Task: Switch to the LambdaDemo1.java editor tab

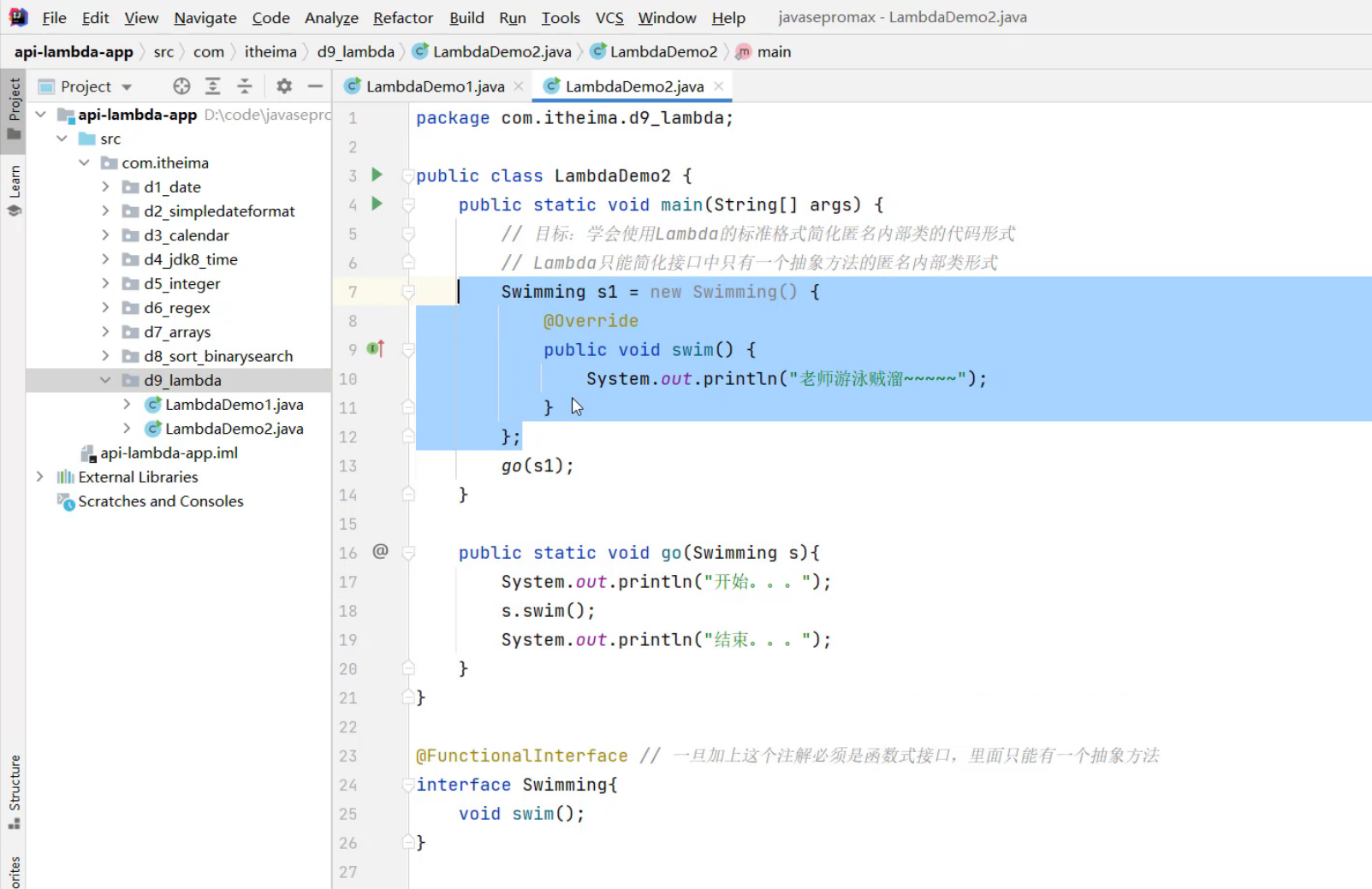Action: coord(435,86)
